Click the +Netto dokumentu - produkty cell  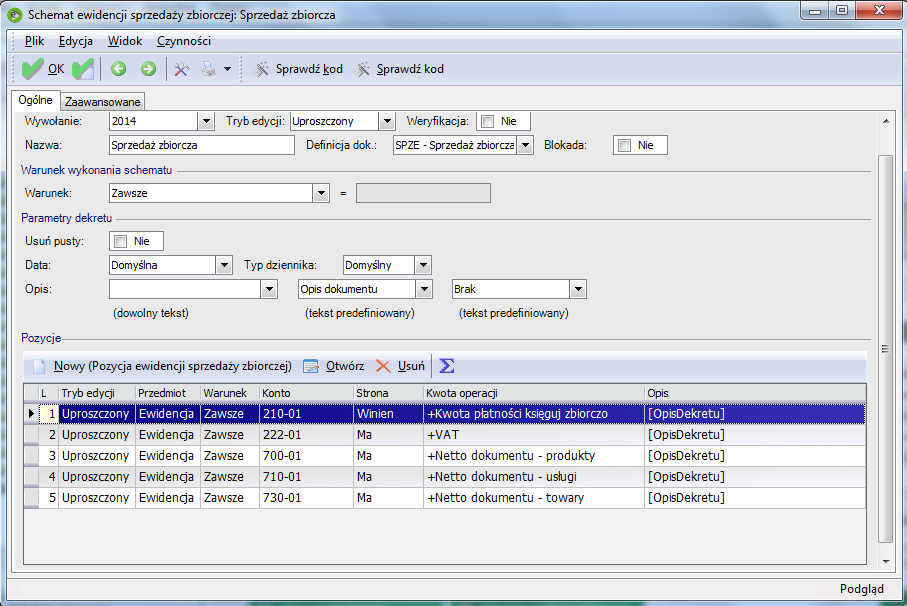[534, 456]
